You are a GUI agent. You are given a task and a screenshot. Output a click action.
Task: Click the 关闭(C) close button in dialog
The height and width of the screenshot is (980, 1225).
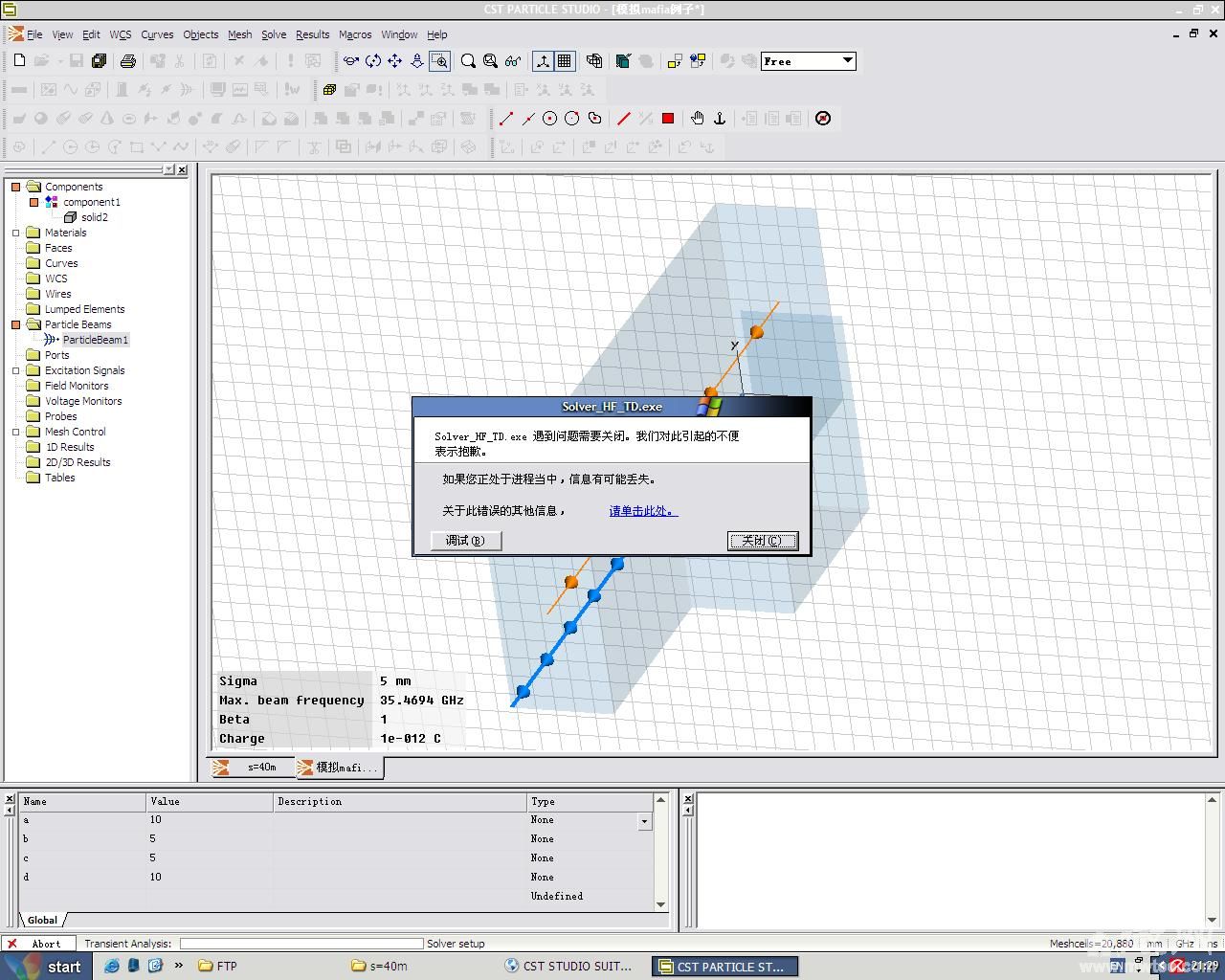762,541
